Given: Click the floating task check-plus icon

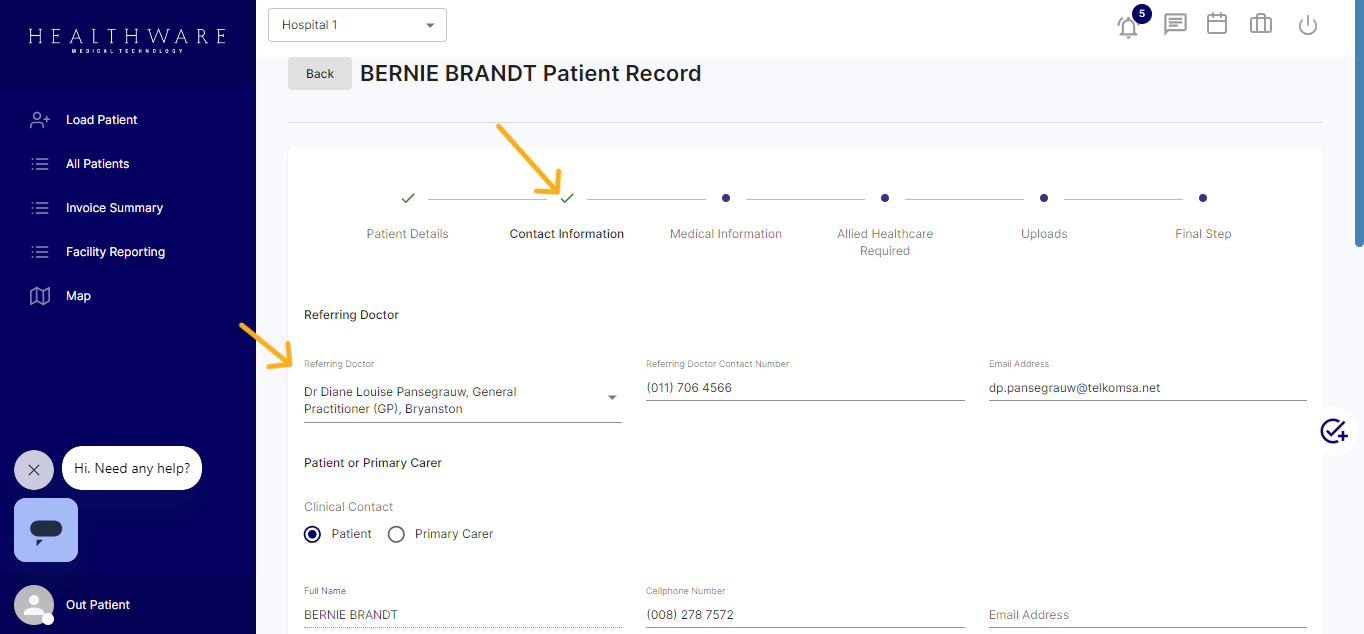Looking at the screenshot, I should (x=1333, y=431).
